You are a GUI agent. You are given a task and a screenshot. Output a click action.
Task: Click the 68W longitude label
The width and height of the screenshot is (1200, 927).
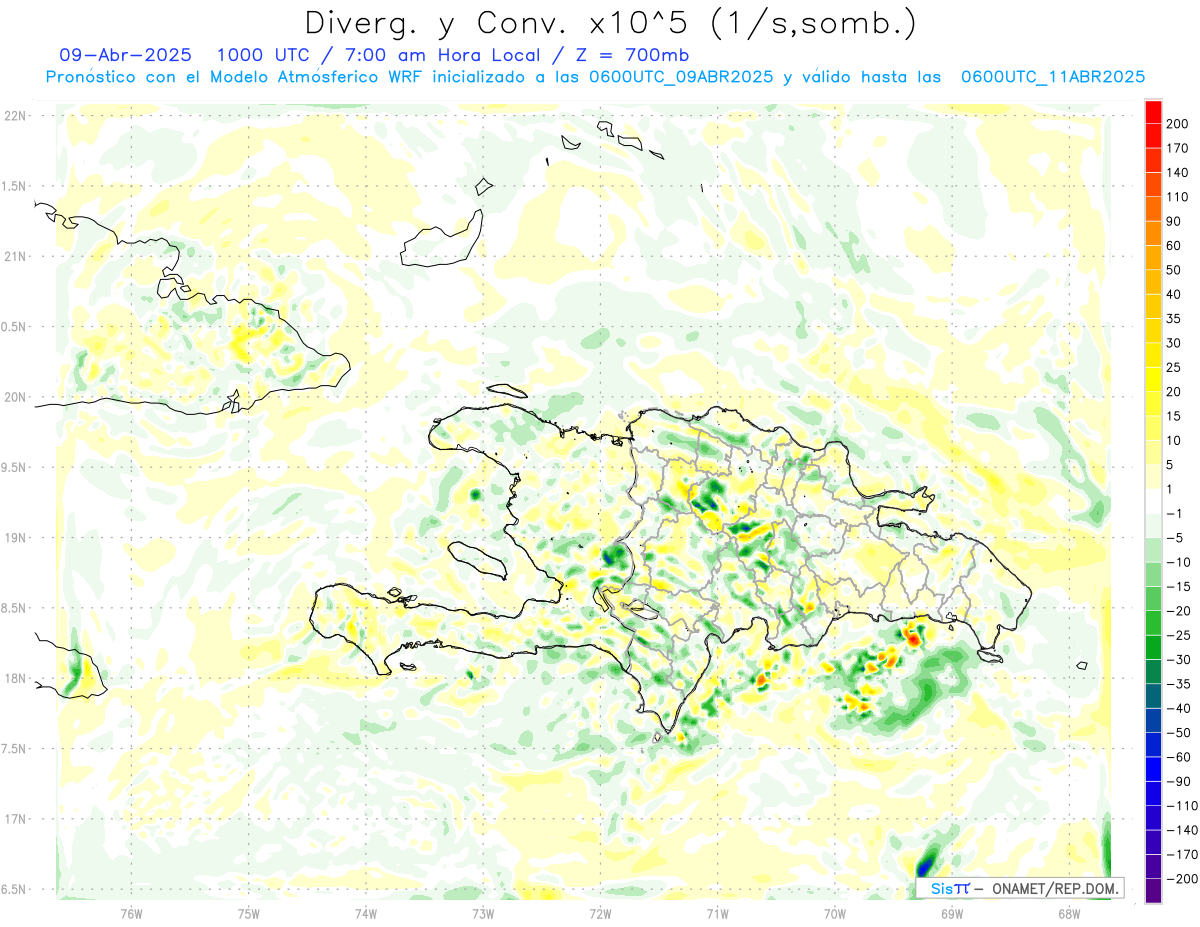pos(1069,913)
